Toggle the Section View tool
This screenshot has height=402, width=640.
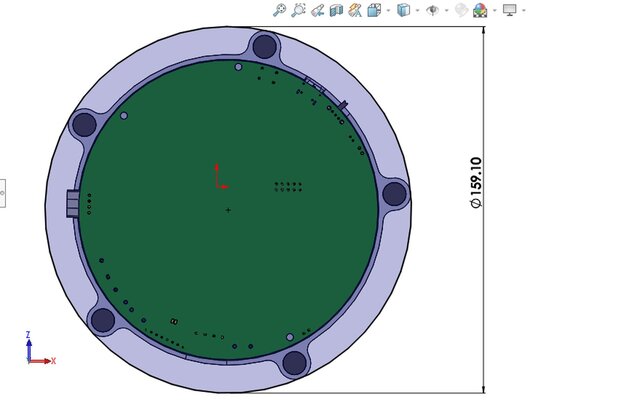[336, 10]
